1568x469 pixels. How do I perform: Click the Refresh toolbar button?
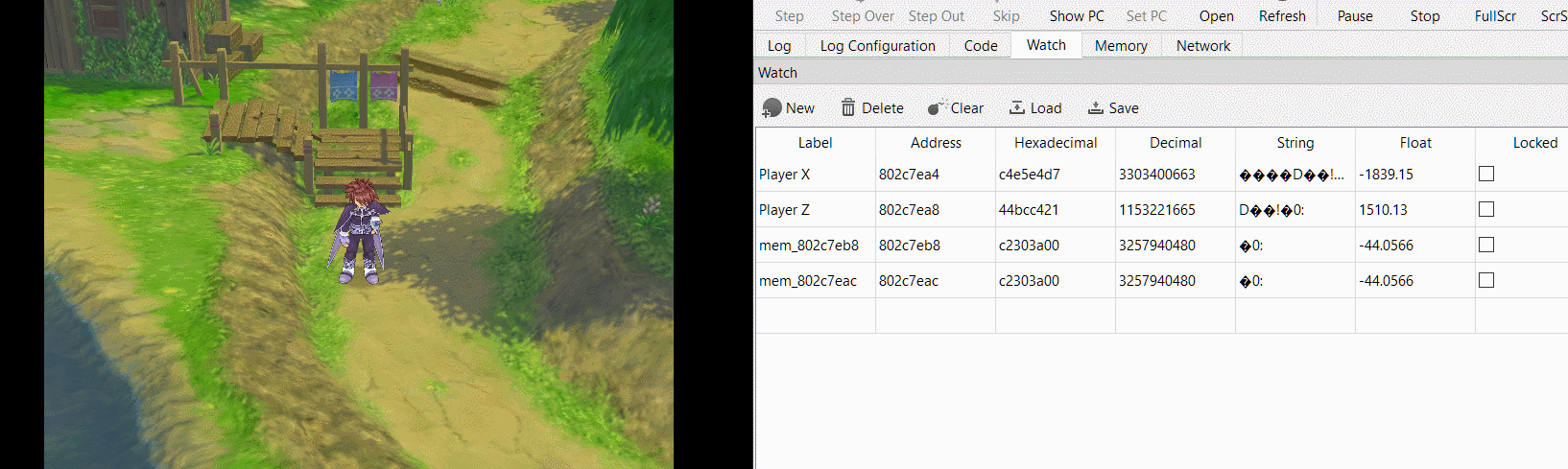point(1282,16)
